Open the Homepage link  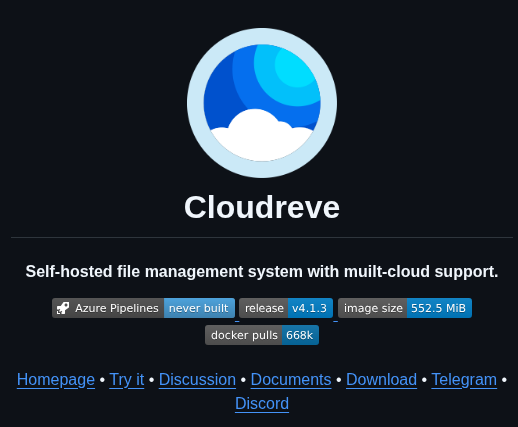[56, 380]
